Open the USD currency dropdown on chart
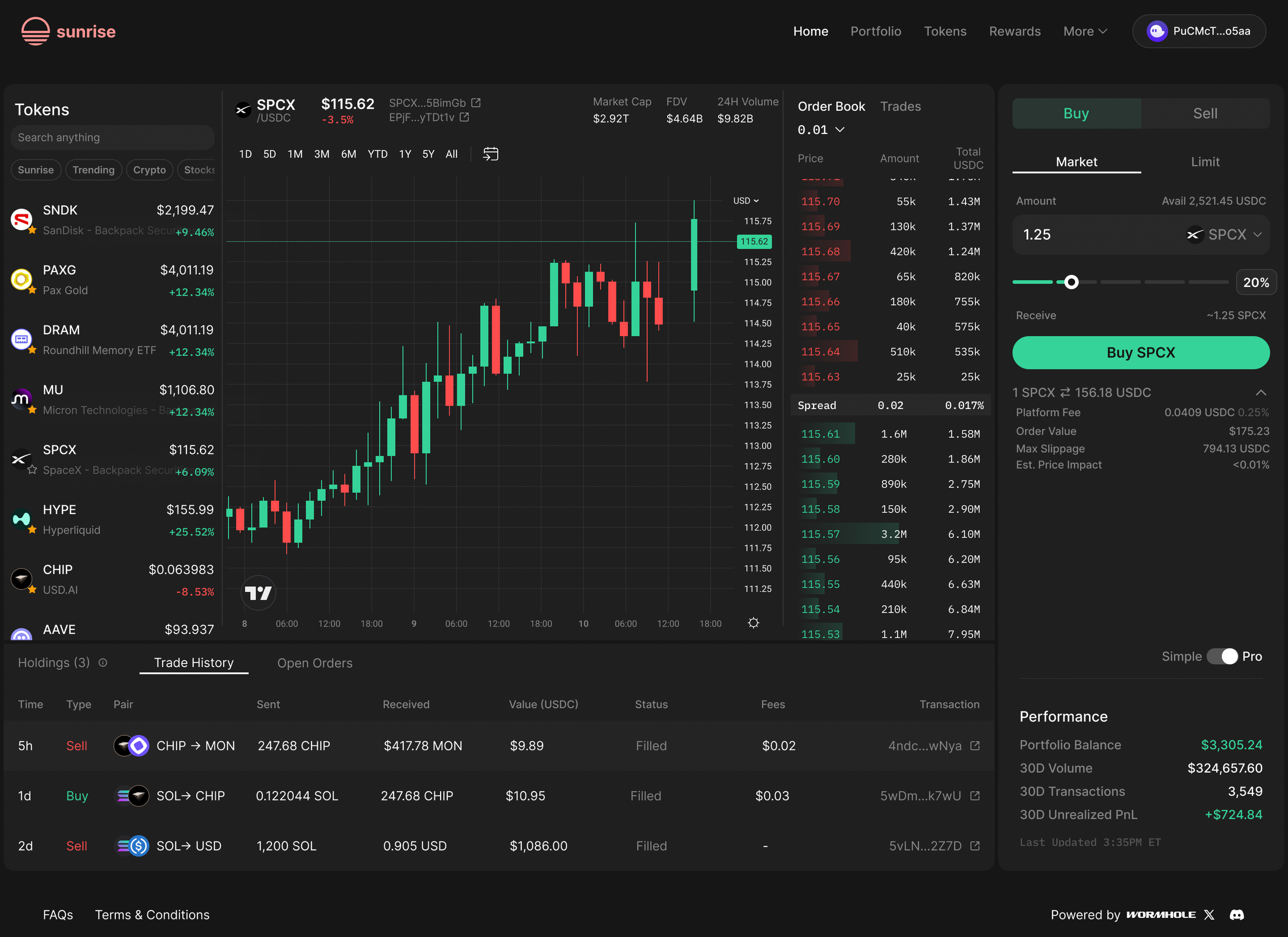 (x=745, y=200)
